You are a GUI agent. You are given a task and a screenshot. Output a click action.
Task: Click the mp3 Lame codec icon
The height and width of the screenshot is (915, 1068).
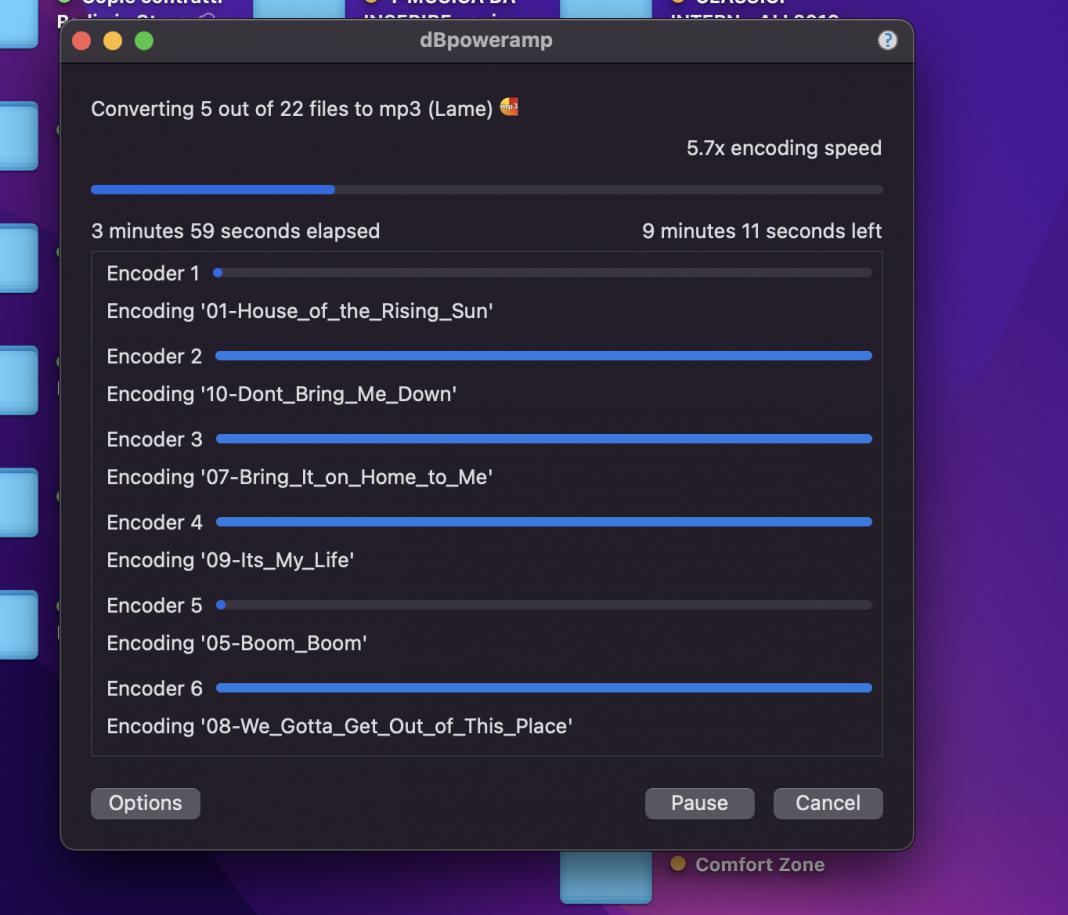(509, 107)
